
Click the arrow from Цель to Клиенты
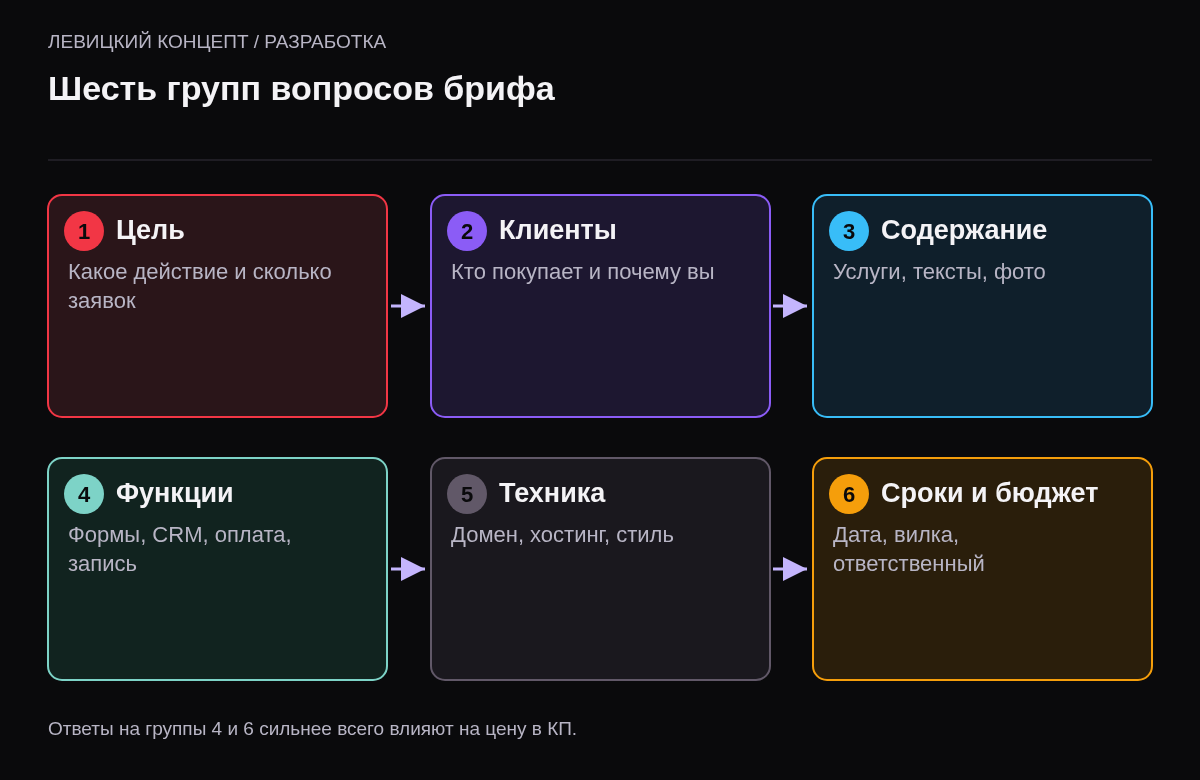click(x=409, y=306)
